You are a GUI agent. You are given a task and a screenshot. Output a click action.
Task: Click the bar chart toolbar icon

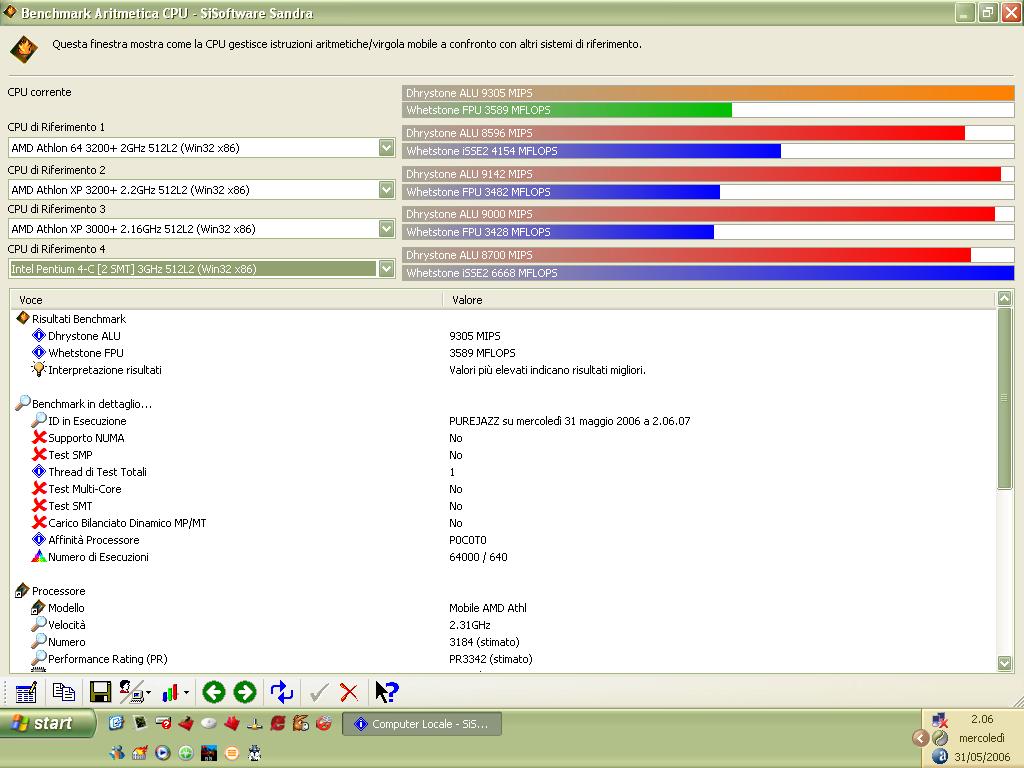click(x=170, y=692)
